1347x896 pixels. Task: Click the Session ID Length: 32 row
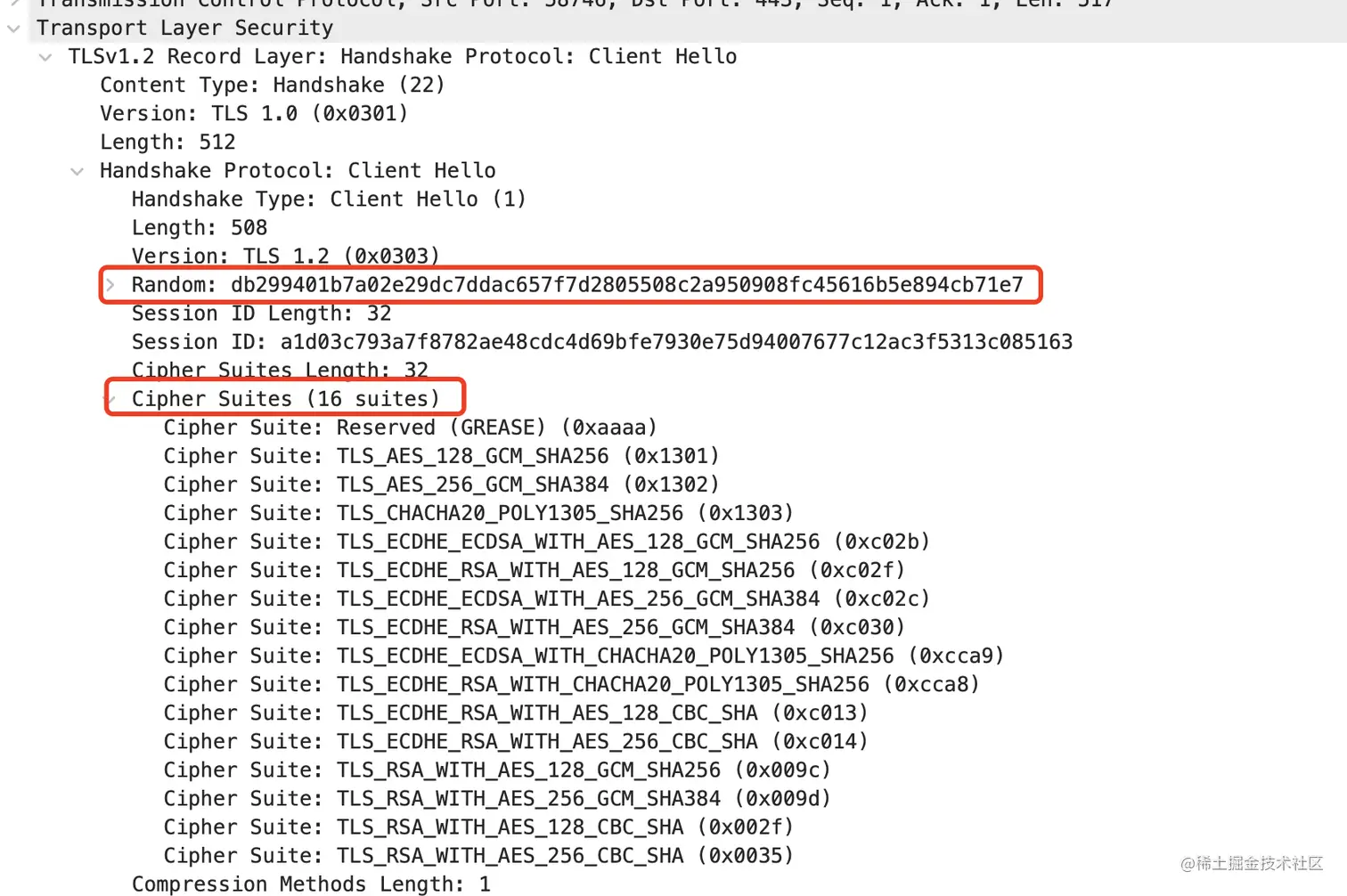tap(261, 314)
